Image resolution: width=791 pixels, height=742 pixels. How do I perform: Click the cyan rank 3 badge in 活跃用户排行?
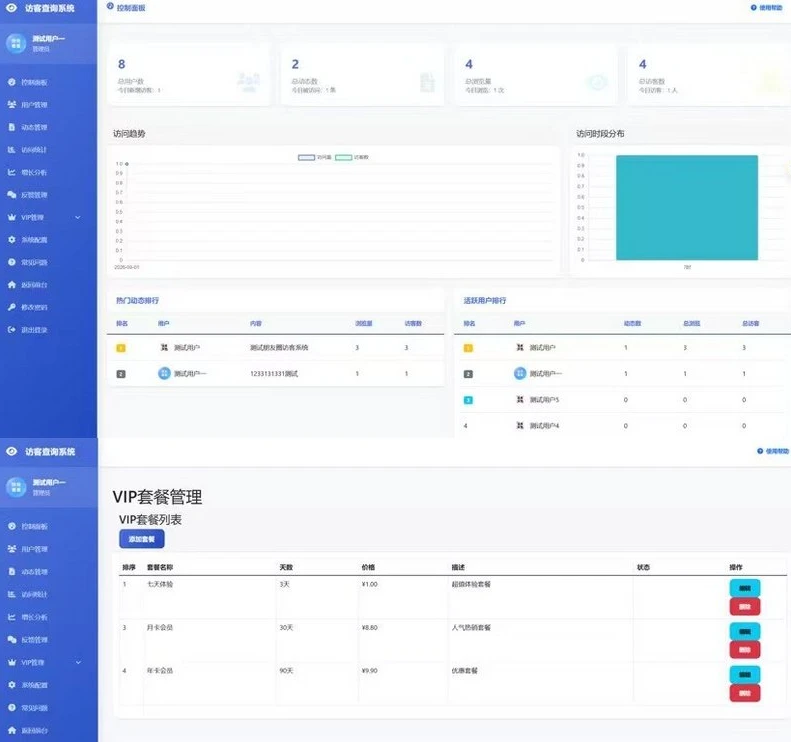(x=468, y=400)
